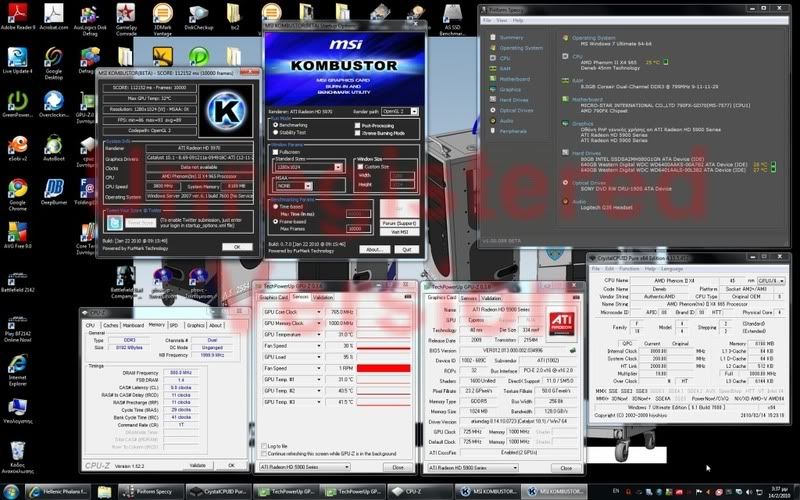Open the bc2 folder on desktop

click(x=235, y=16)
